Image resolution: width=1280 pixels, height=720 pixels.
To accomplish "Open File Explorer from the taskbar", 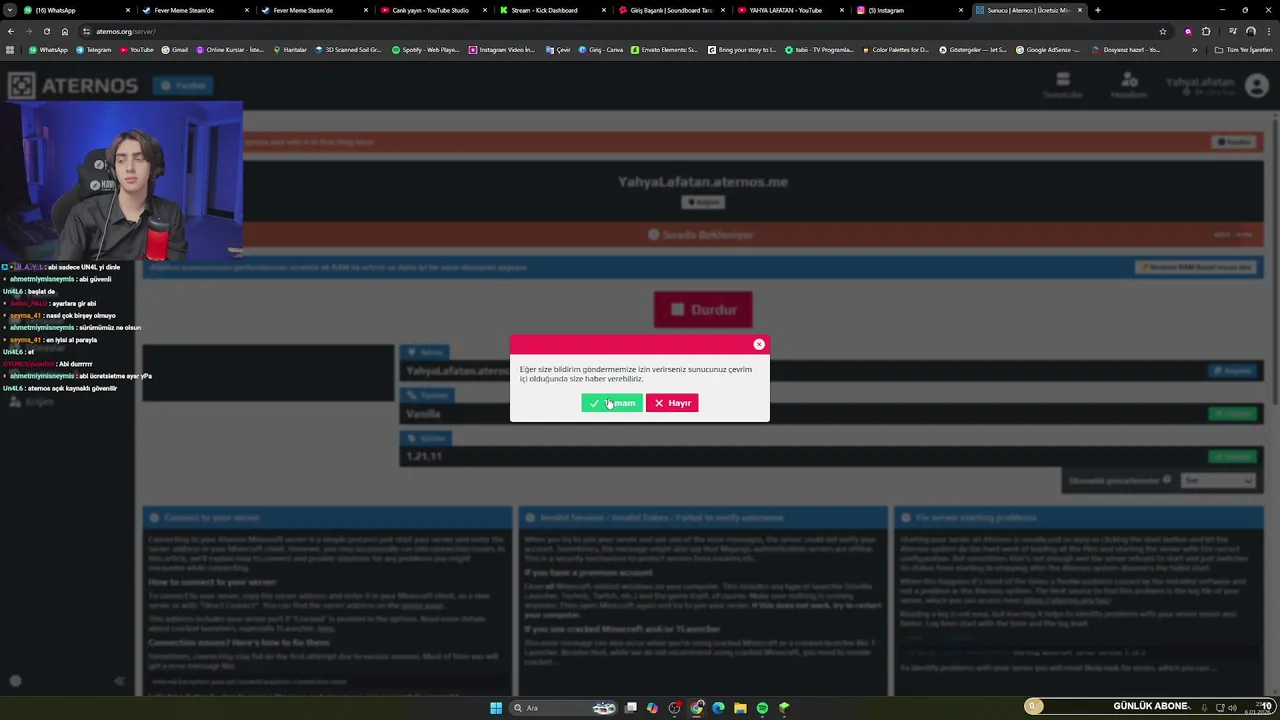I will 740,708.
